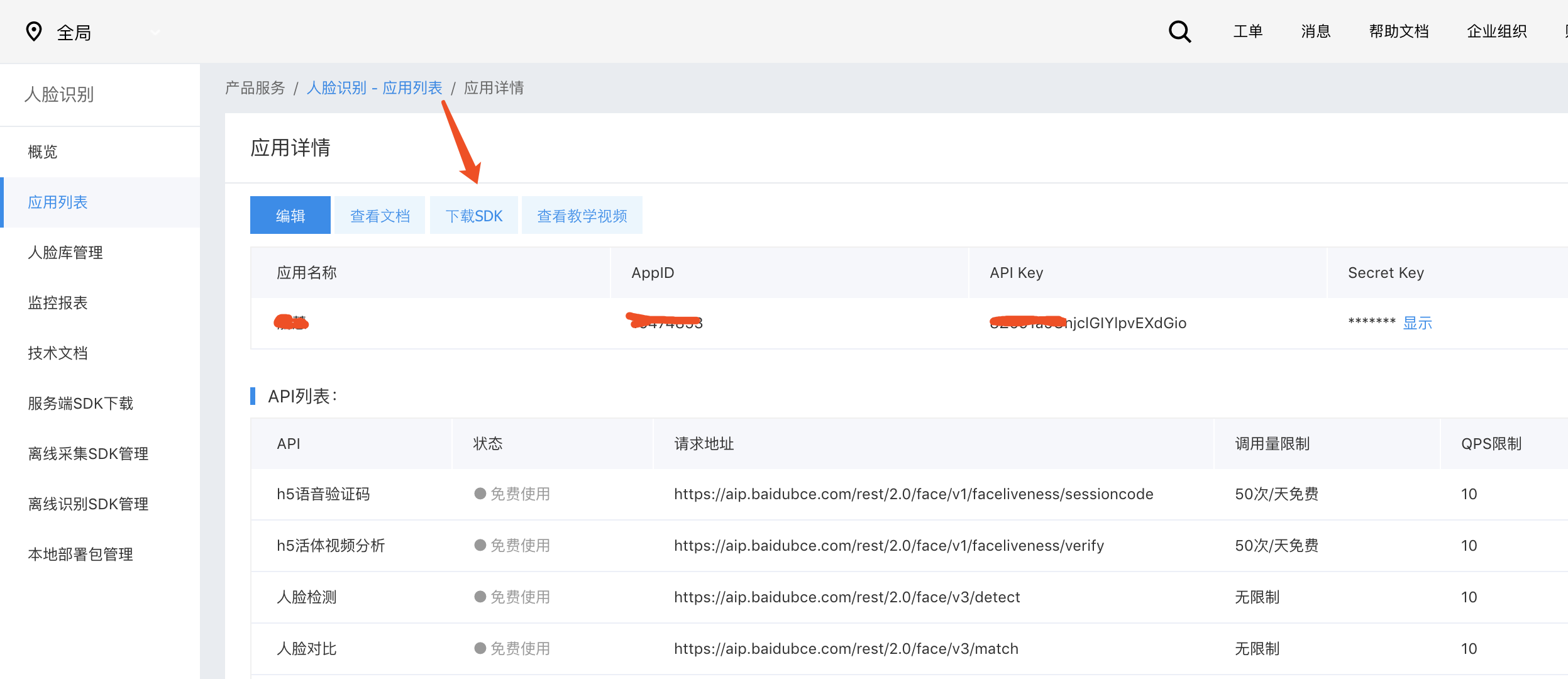Viewport: 1568px width, 679px height.
Task: Click the 查看文档 button
Action: tap(380, 215)
